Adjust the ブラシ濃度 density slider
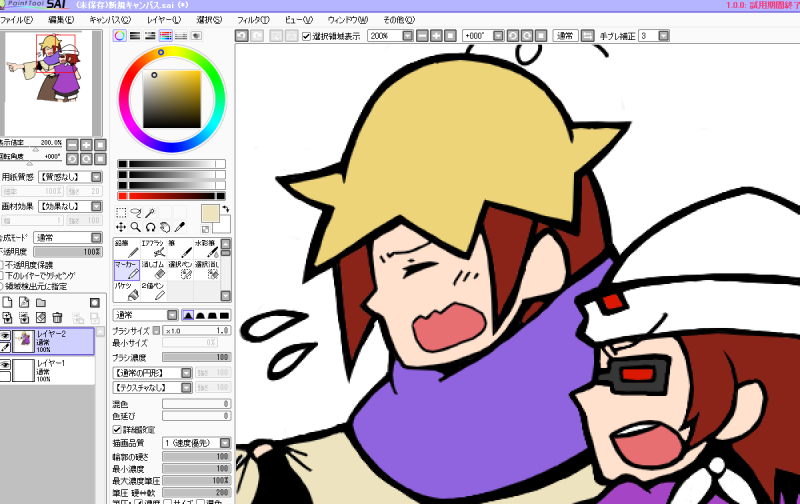This screenshot has height=504, width=800. coord(196,357)
